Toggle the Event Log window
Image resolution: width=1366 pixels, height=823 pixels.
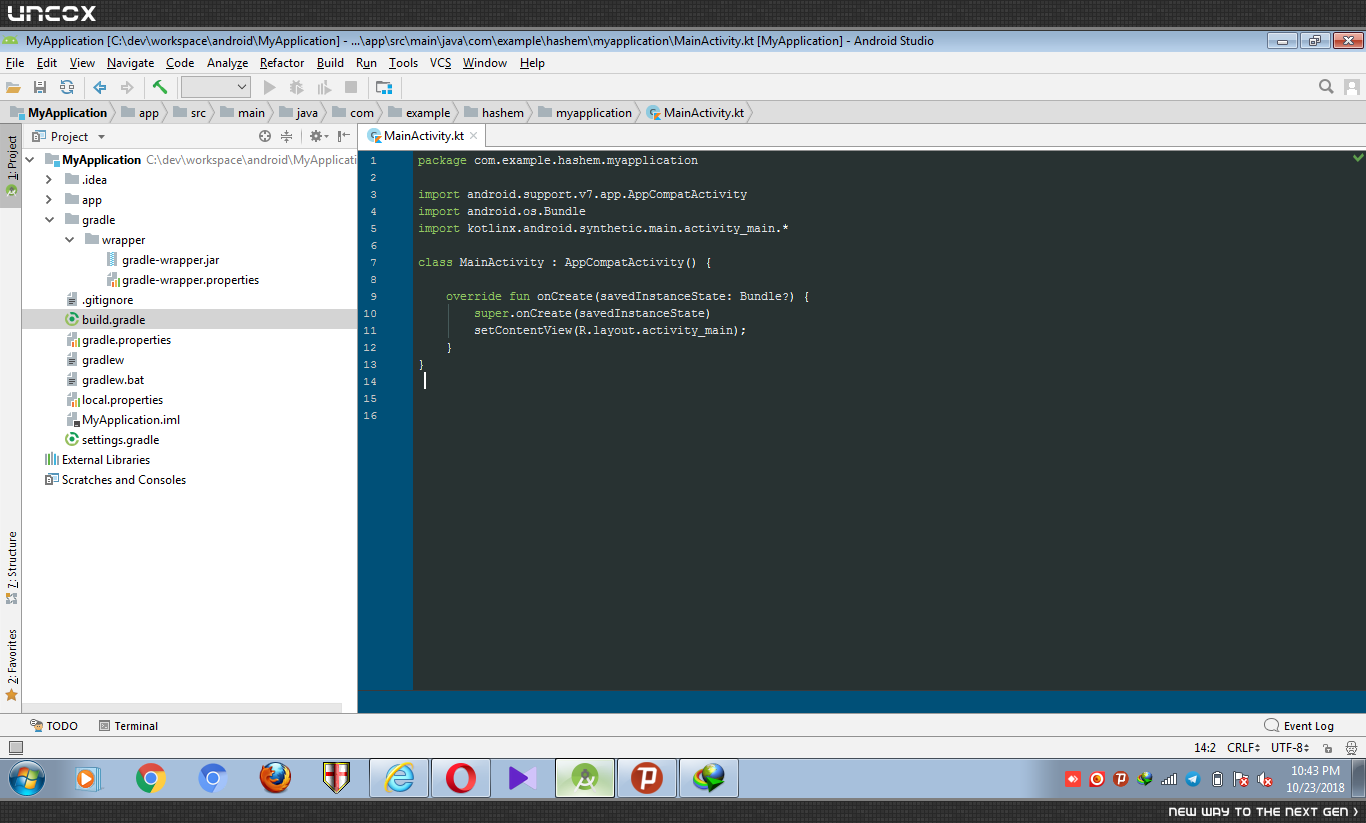click(1299, 726)
